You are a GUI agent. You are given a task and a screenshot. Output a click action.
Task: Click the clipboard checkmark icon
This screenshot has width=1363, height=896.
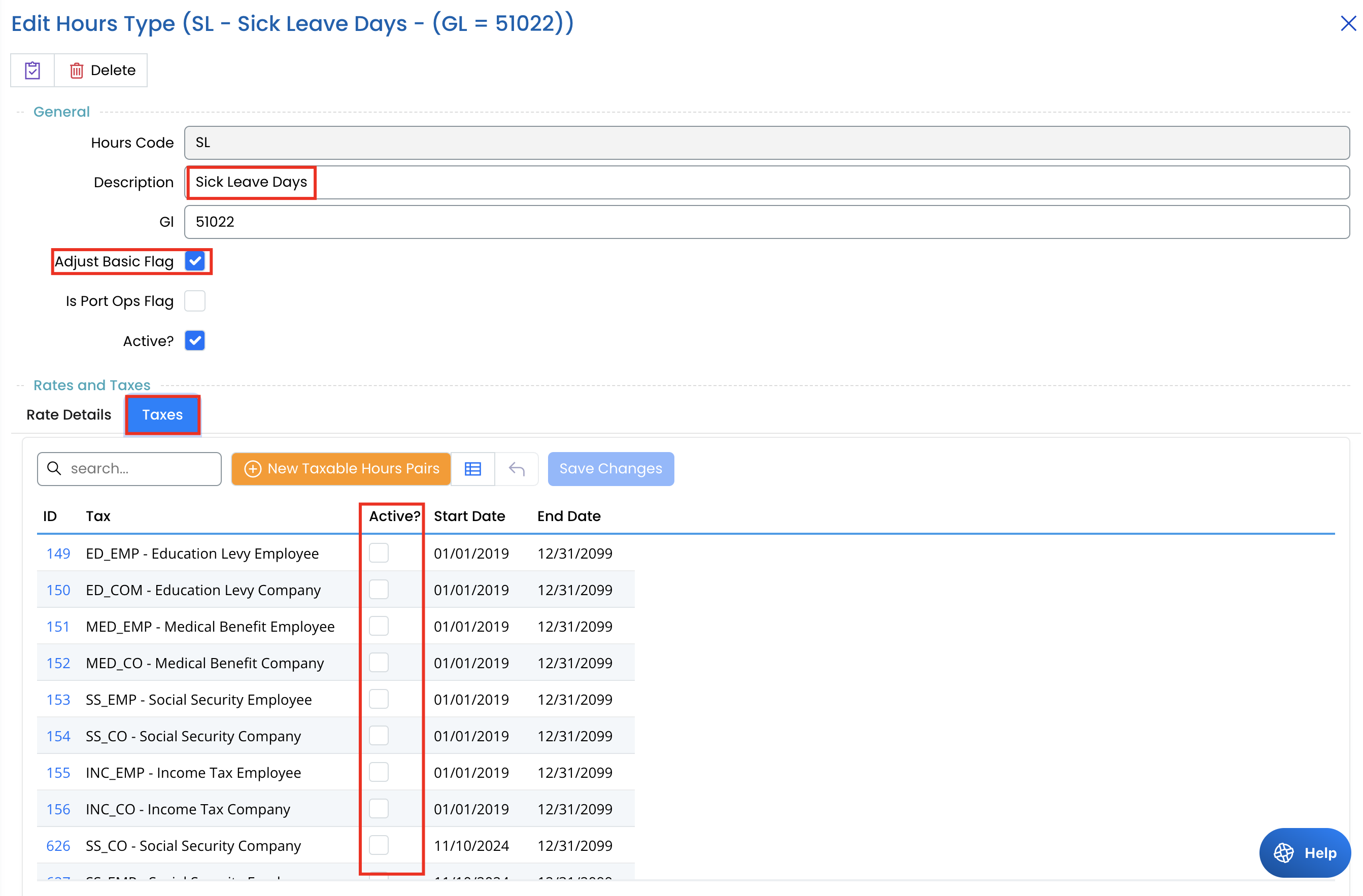[32, 71]
